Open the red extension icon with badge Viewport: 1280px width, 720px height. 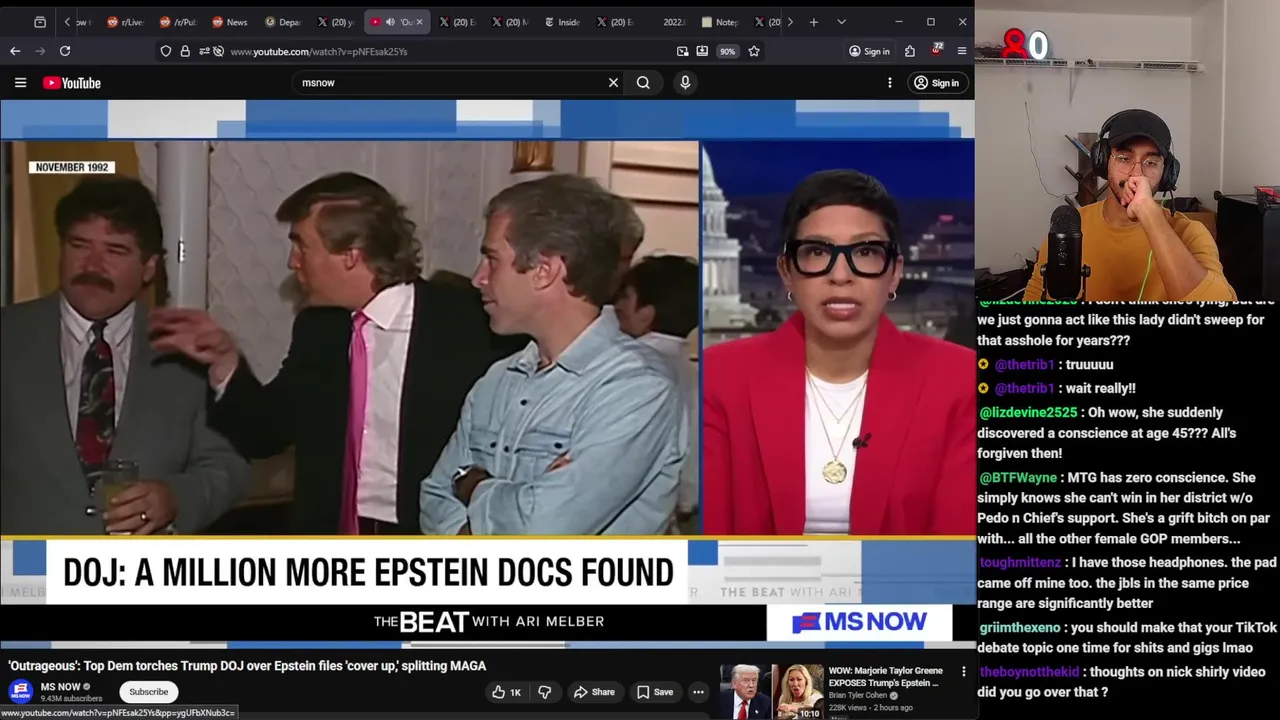pos(937,50)
